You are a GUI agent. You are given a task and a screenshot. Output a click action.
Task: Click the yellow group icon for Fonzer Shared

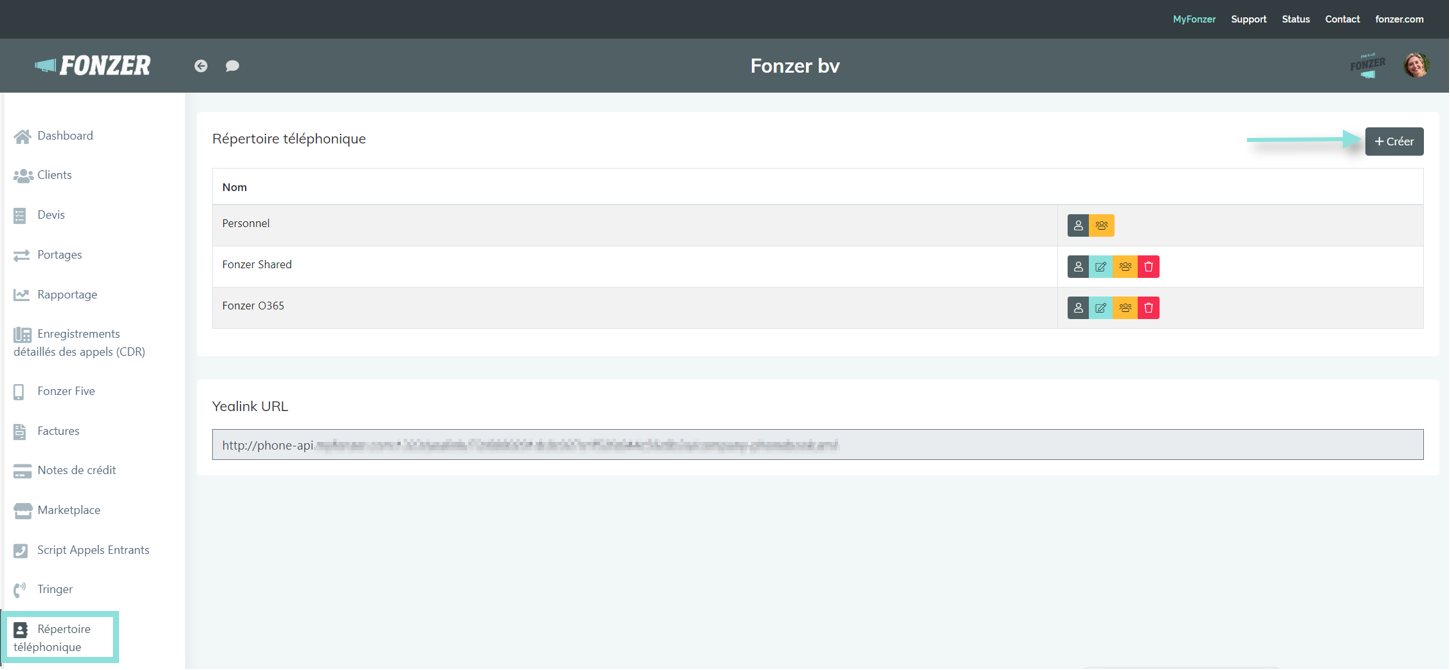pos(1125,267)
